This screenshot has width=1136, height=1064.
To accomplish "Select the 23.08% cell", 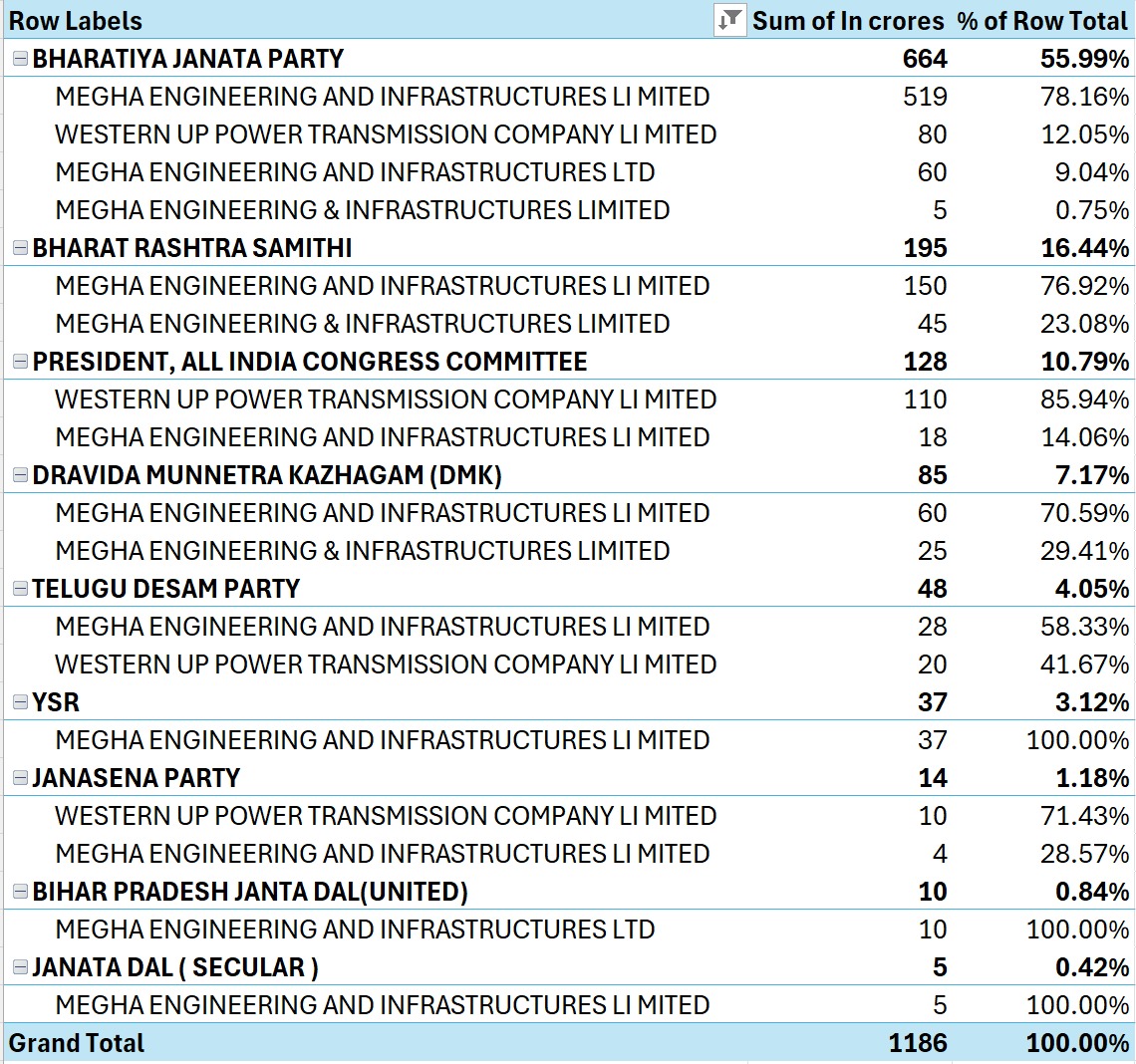I will click(1084, 324).
